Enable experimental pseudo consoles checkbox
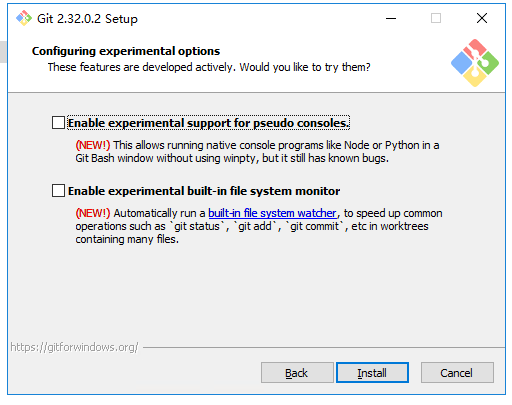 (58, 123)
